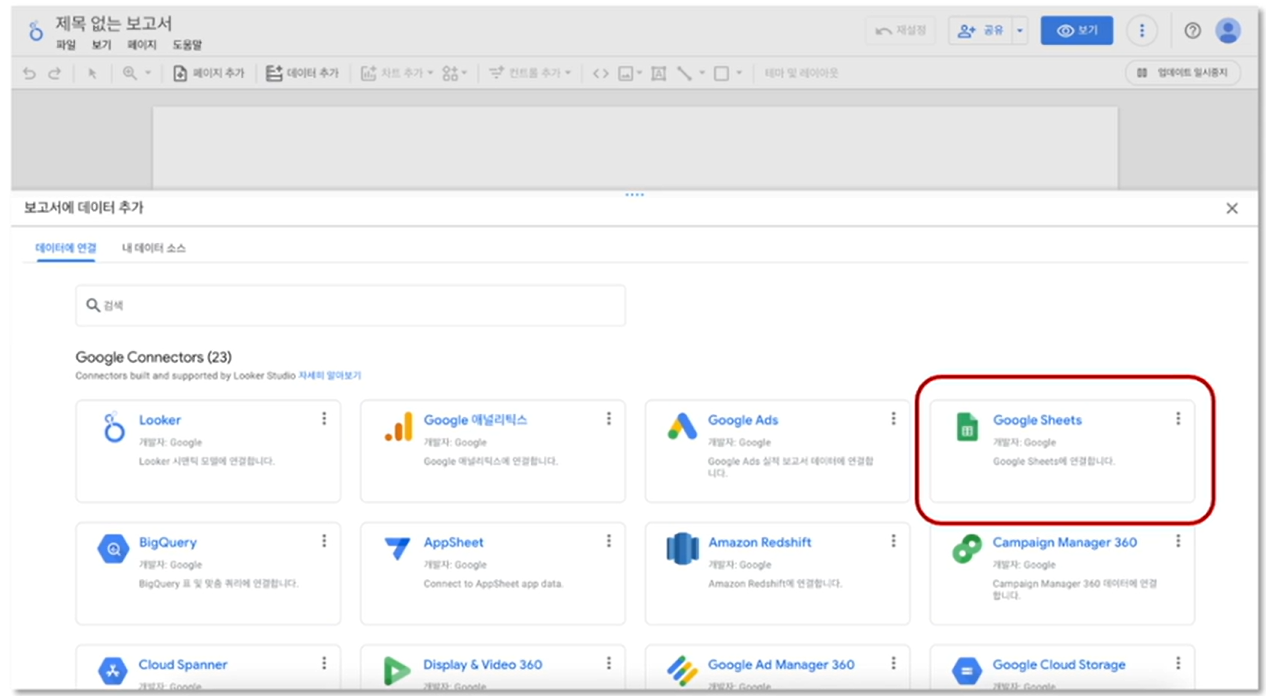This screenshot has height=696, width=1266.
Task: Click the Google Ad Manager 360 title
Action: pyautogui.click(x=782, y=664)
